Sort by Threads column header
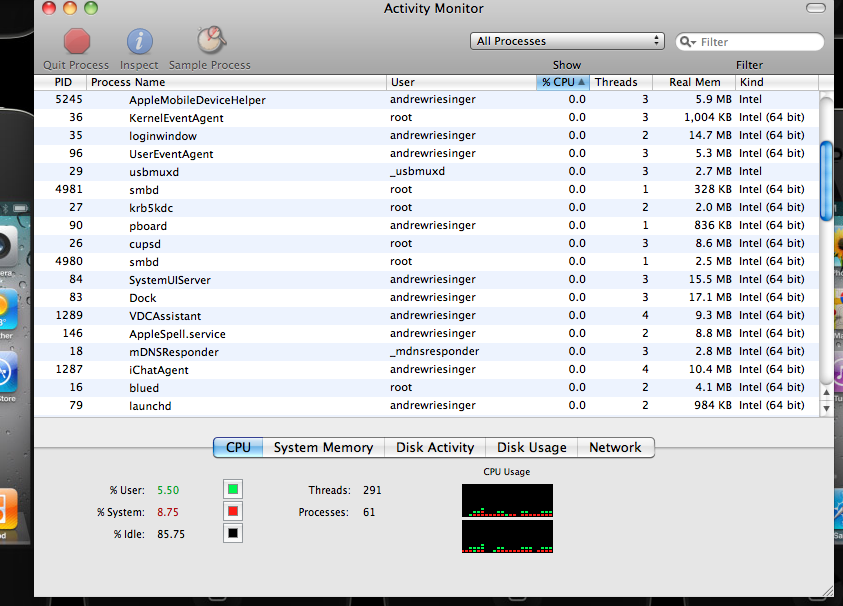This screenshot has height=606, width=843. coord(621,82)
